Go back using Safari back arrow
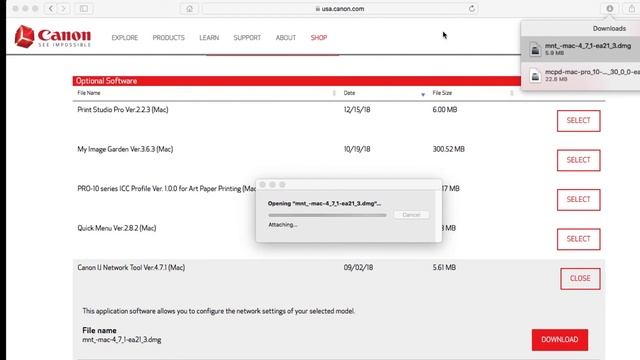This screenshot has width=640, height=360. point(51,9)
